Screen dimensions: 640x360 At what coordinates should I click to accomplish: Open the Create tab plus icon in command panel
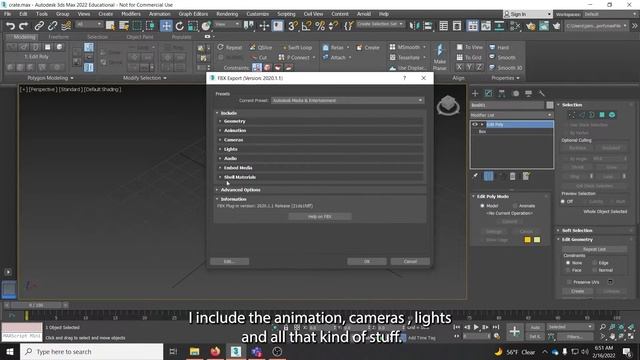pyautogui.click(x=475, y=93)
